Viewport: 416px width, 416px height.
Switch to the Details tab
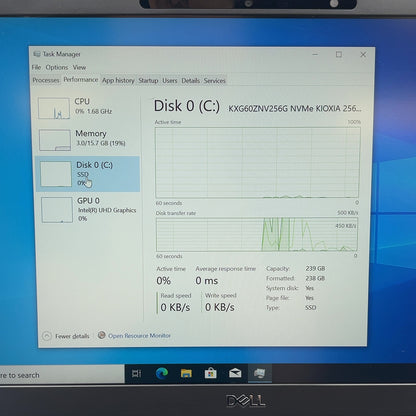point(190,80)
